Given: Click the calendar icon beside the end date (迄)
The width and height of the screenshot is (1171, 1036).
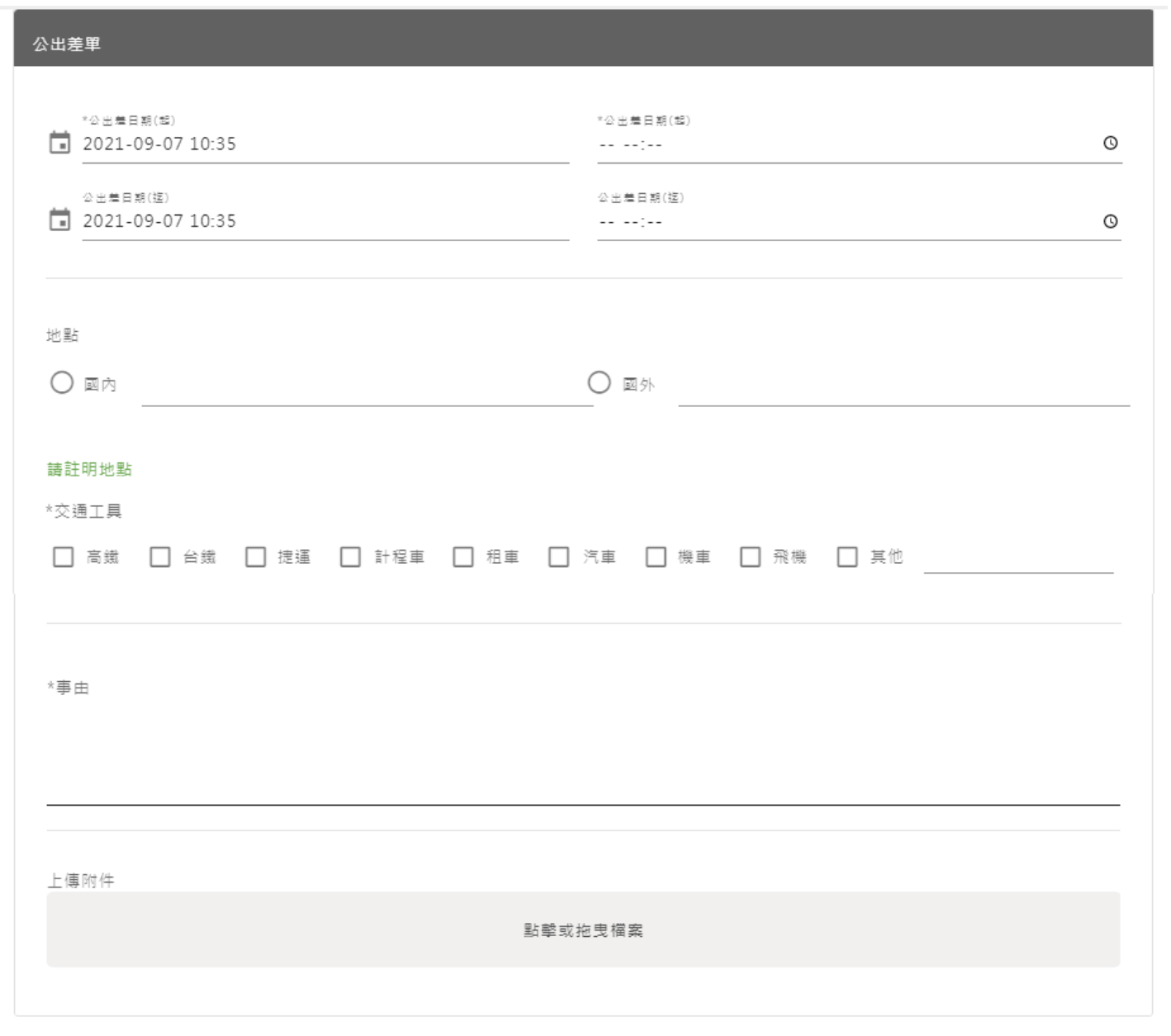Looking at the screenshot, I should point(59,220).
